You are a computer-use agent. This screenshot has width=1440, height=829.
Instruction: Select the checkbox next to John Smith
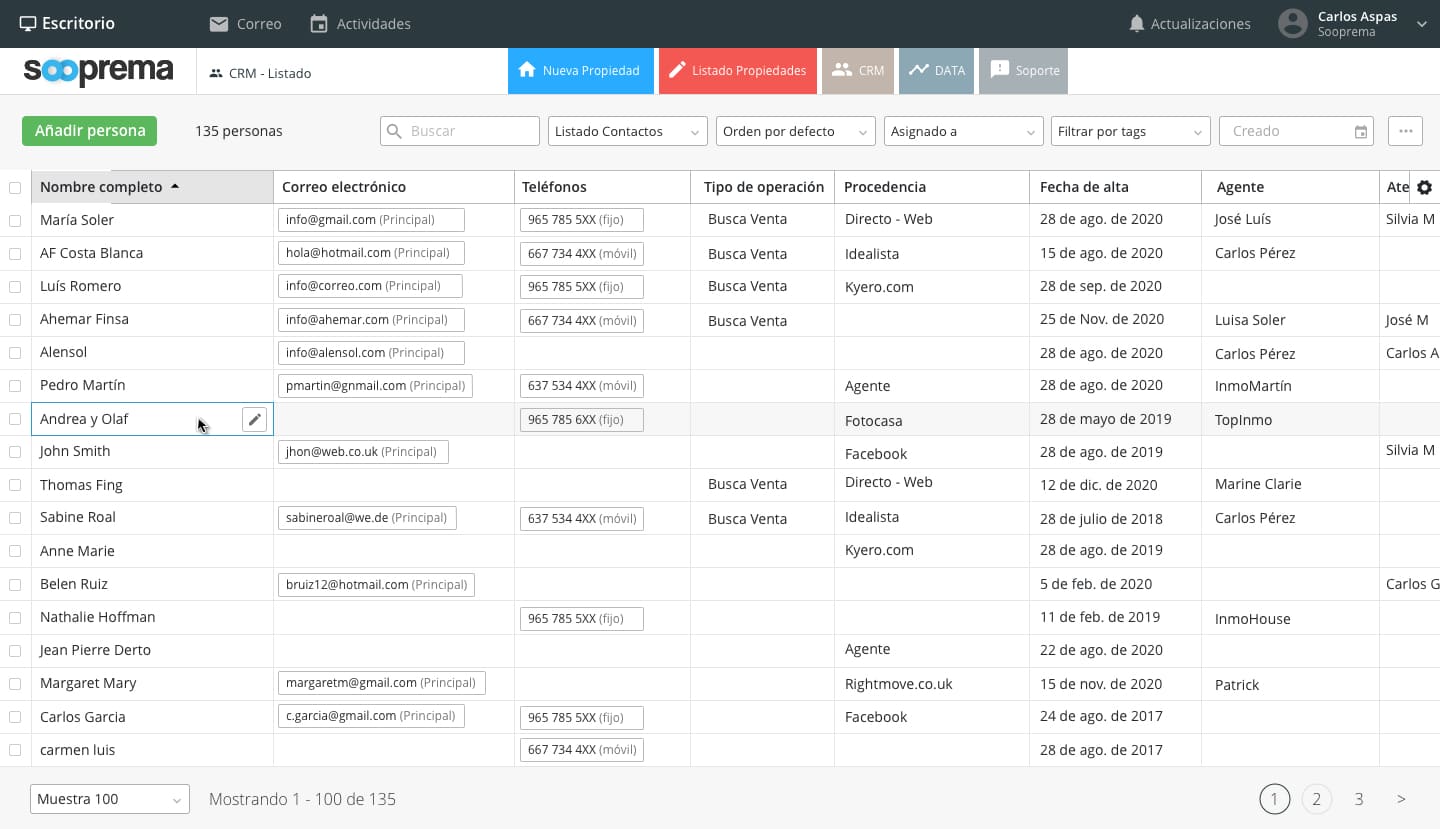click(15, 452)
